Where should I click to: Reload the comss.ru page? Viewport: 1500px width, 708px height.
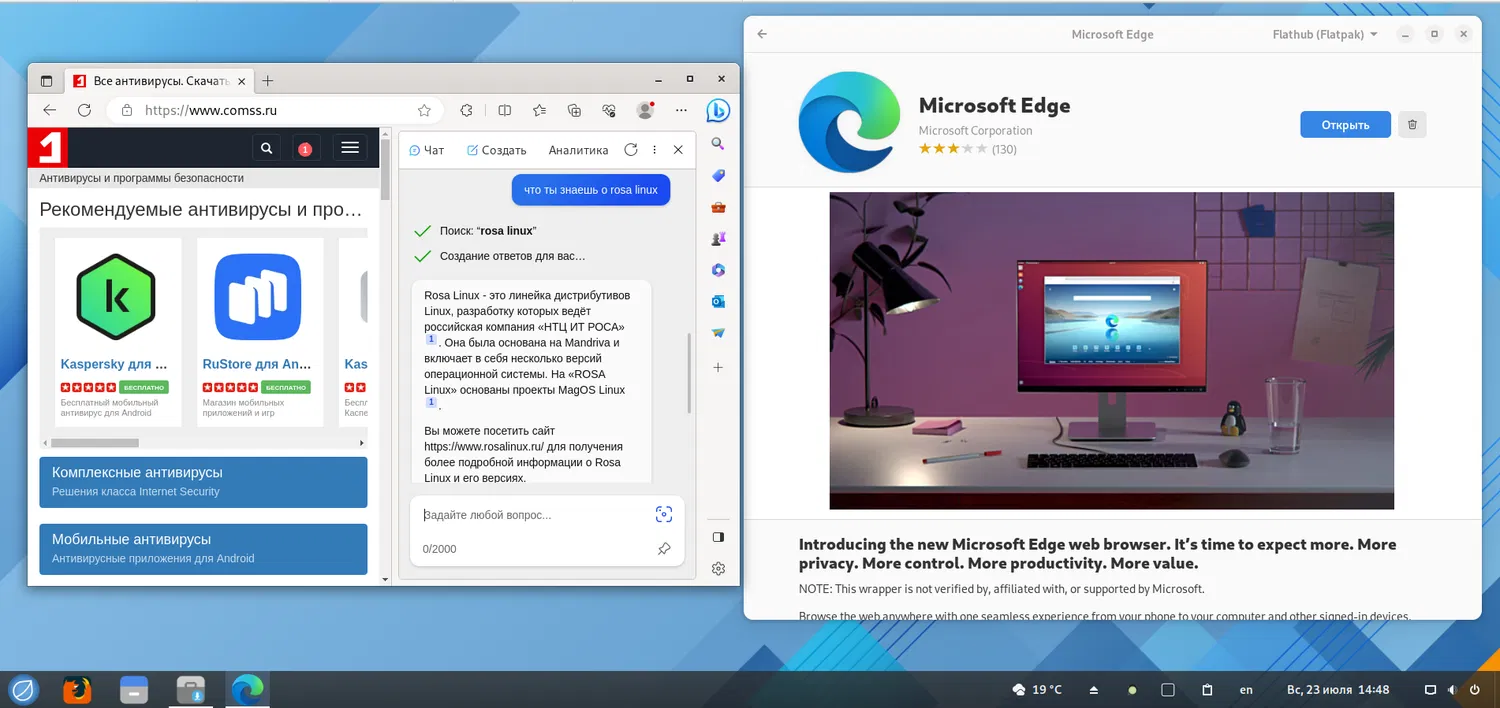click(x=86, y=110)
